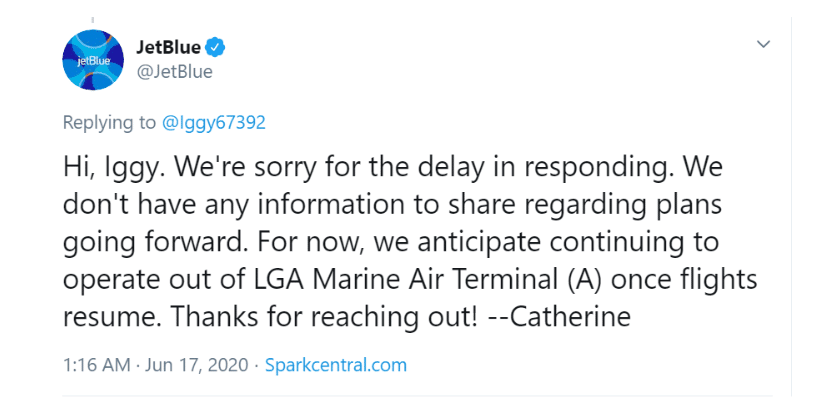Click 'once flights' at line end

[x=684, y=280]
